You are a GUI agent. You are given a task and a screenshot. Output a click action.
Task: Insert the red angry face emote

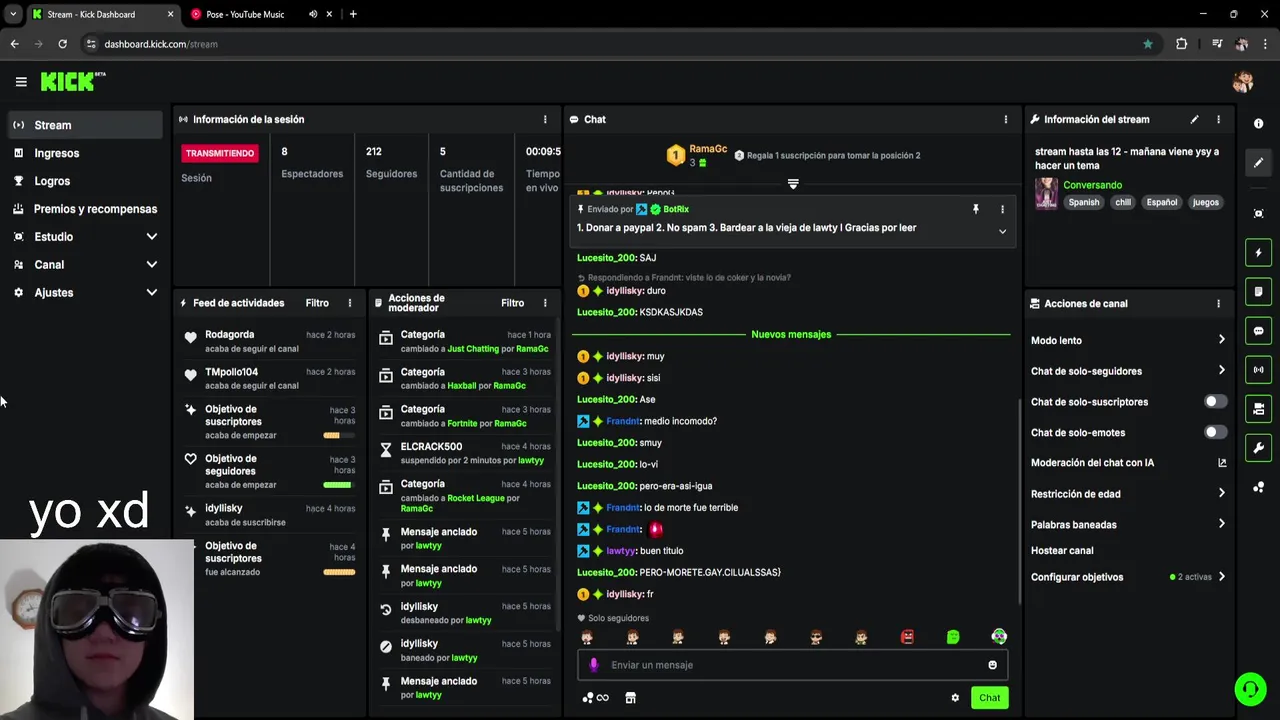pos(907,637)
